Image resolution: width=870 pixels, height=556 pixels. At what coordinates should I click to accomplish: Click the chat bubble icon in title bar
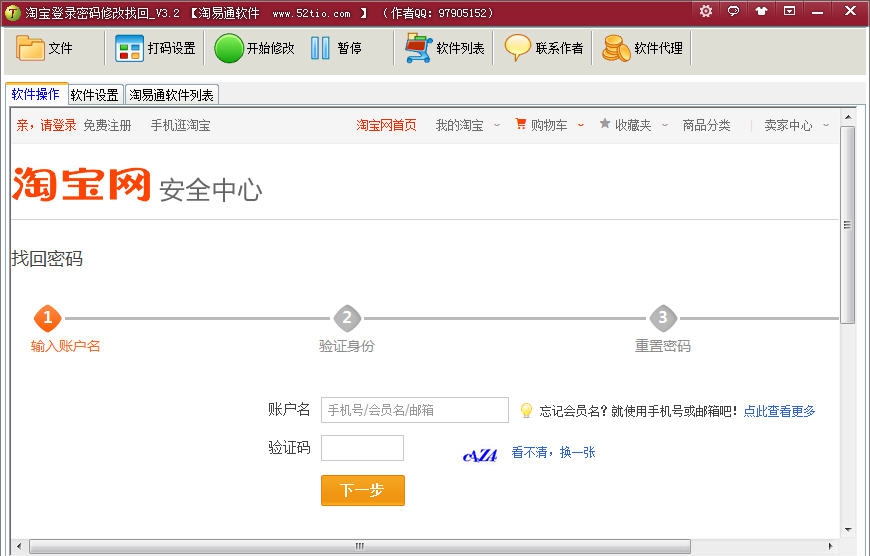[734, 11]
